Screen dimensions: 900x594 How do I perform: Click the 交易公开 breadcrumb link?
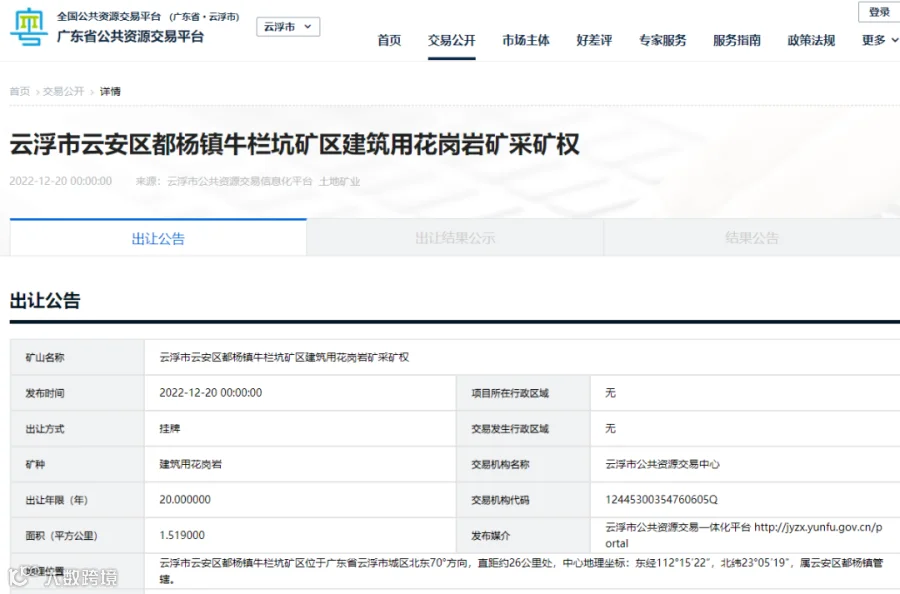pos(64,91)
